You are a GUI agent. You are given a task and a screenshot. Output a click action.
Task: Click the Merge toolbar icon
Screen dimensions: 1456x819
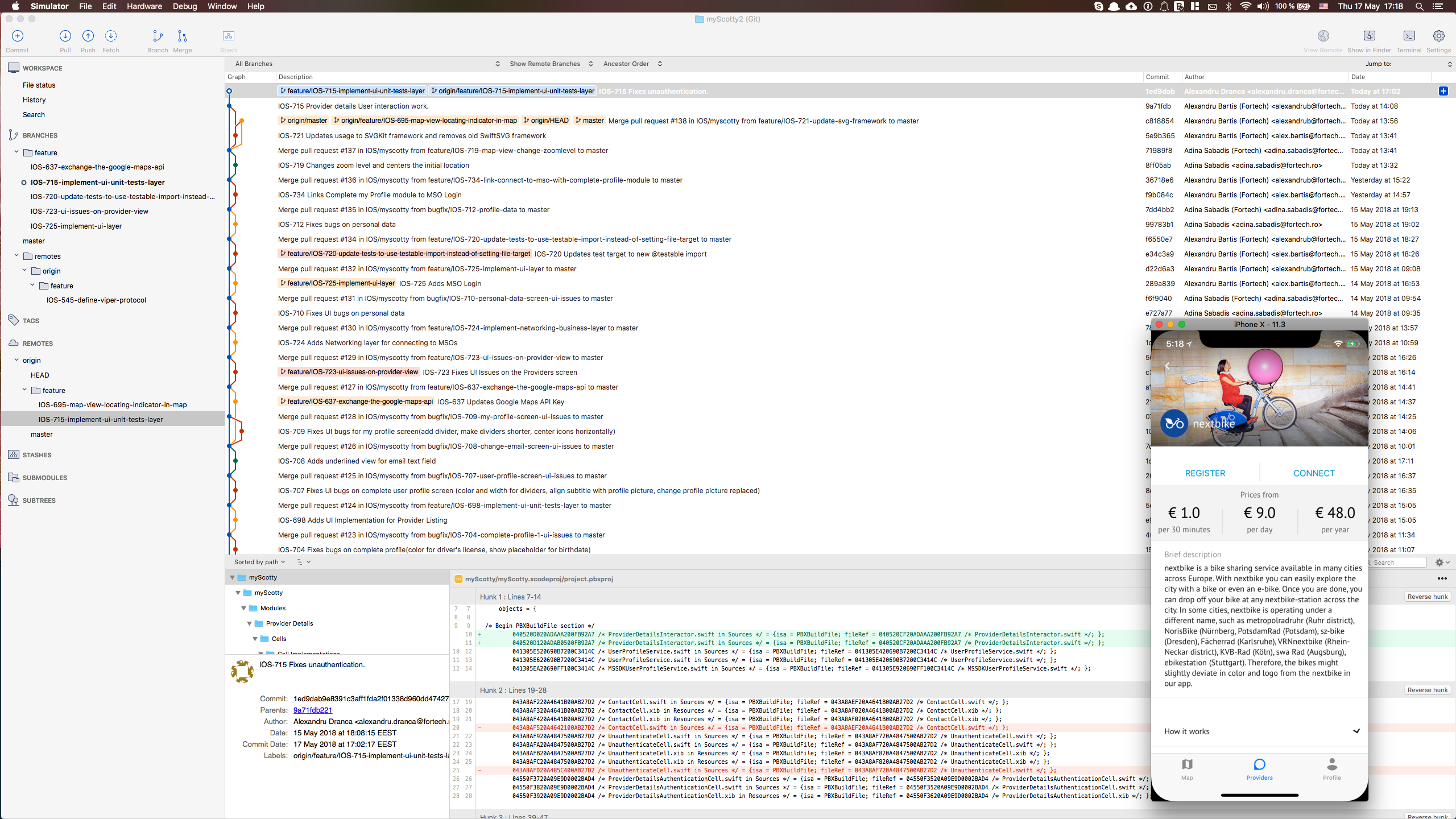click(x=182, y=36)
